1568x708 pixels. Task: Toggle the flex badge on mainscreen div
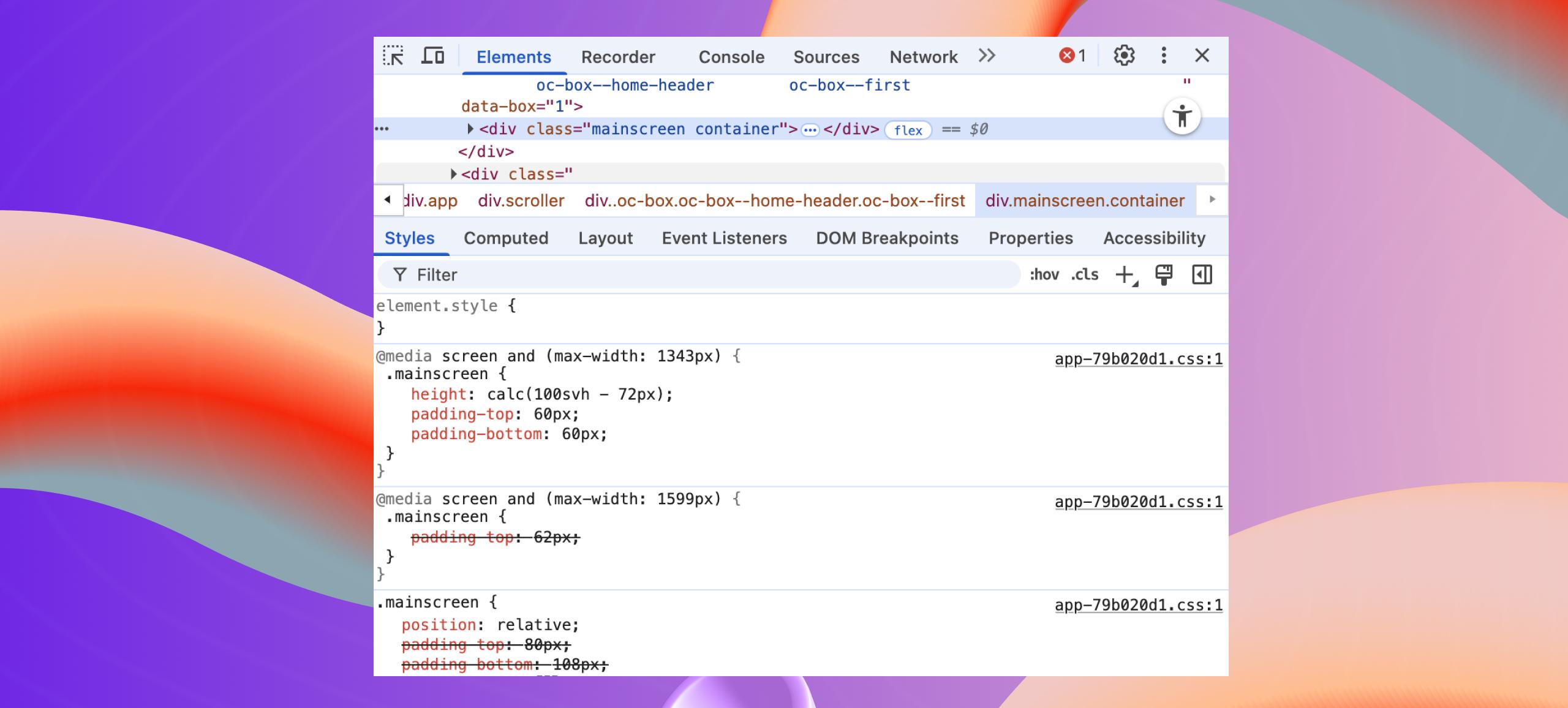908,130
